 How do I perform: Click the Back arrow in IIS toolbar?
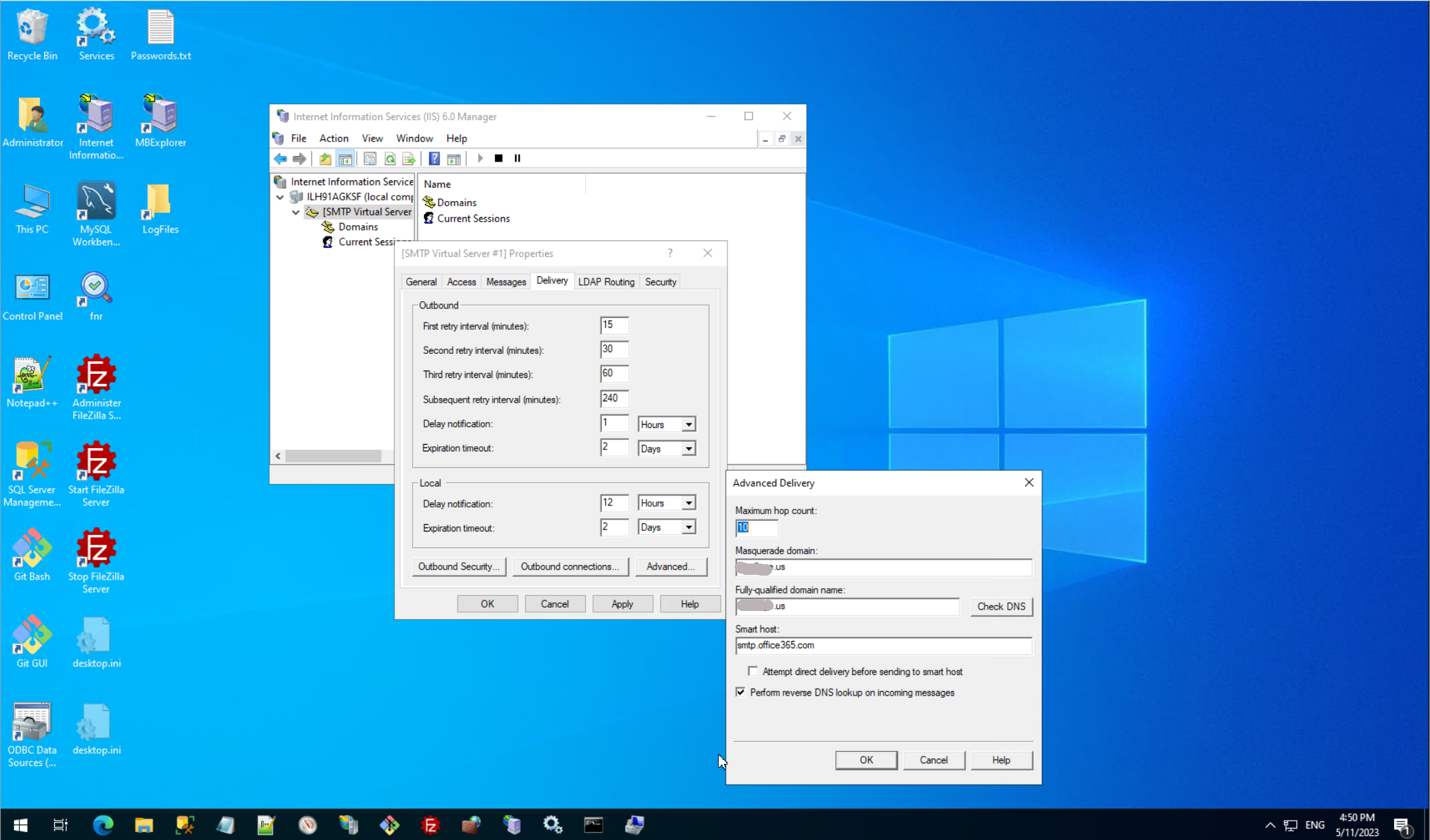coord(281,158)
